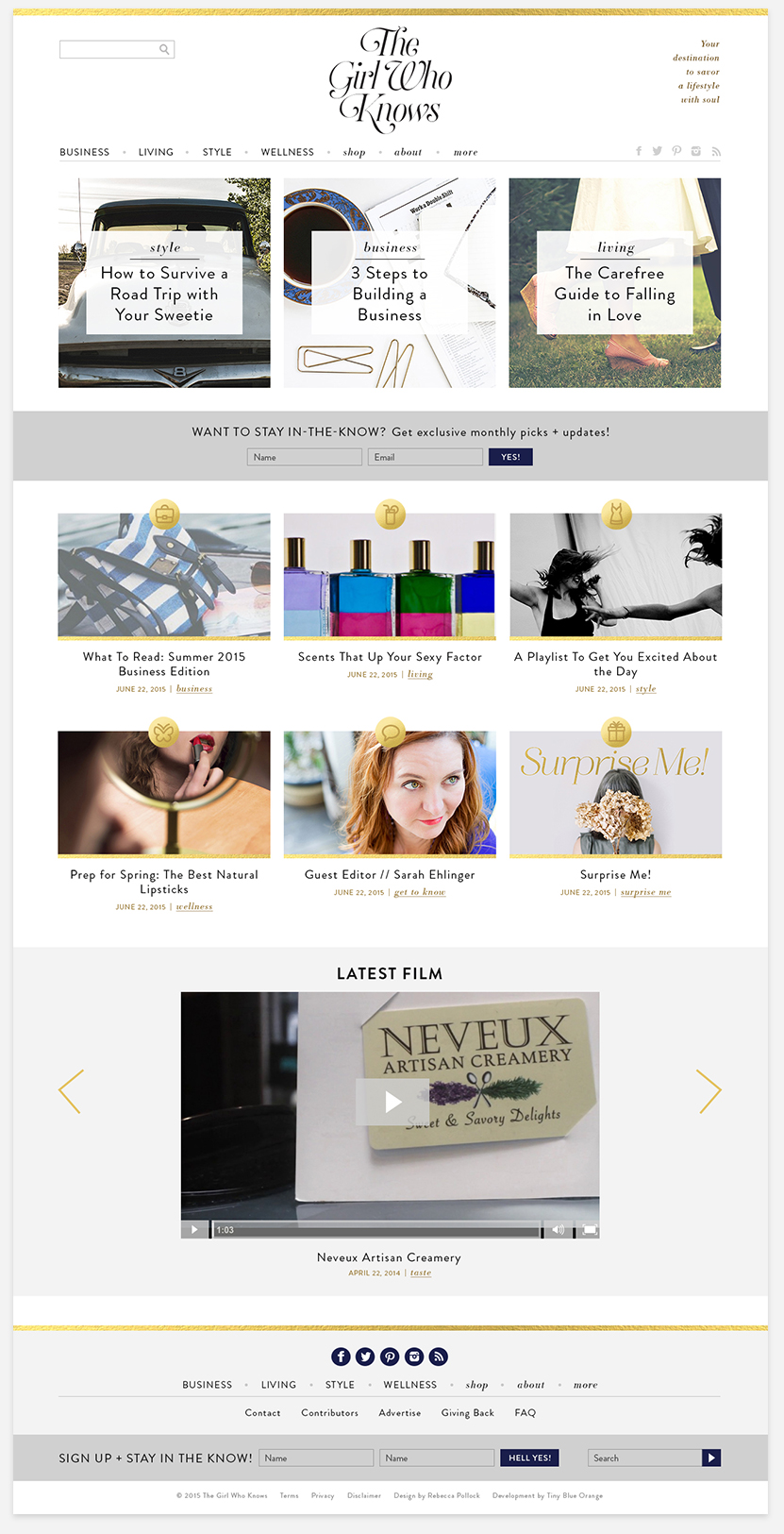This screenshot has height=1534, width=784.
Task: Show next film with right gold arrow
Action: point(709,1091)
